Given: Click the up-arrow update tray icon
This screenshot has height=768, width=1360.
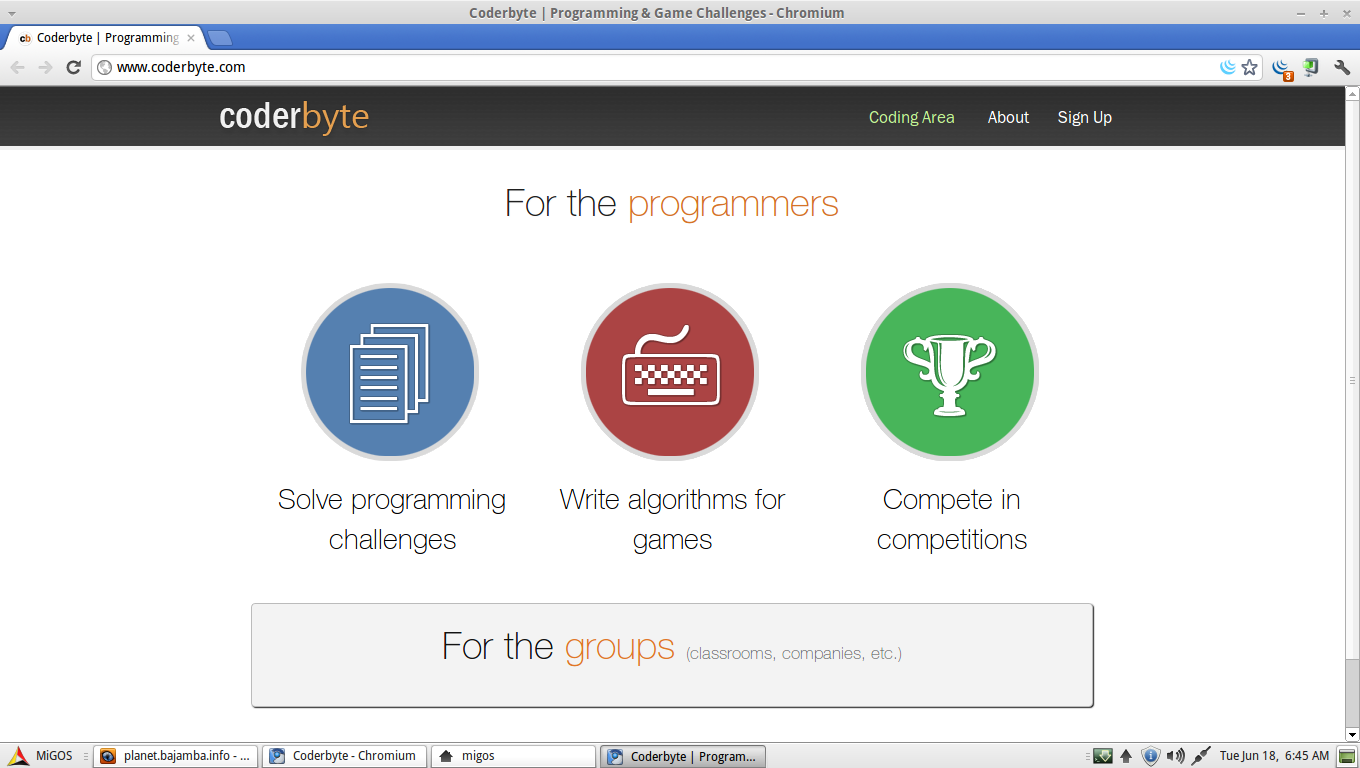Looking at the screenshot, I should pyautogui.click(x=1126, y=756).
